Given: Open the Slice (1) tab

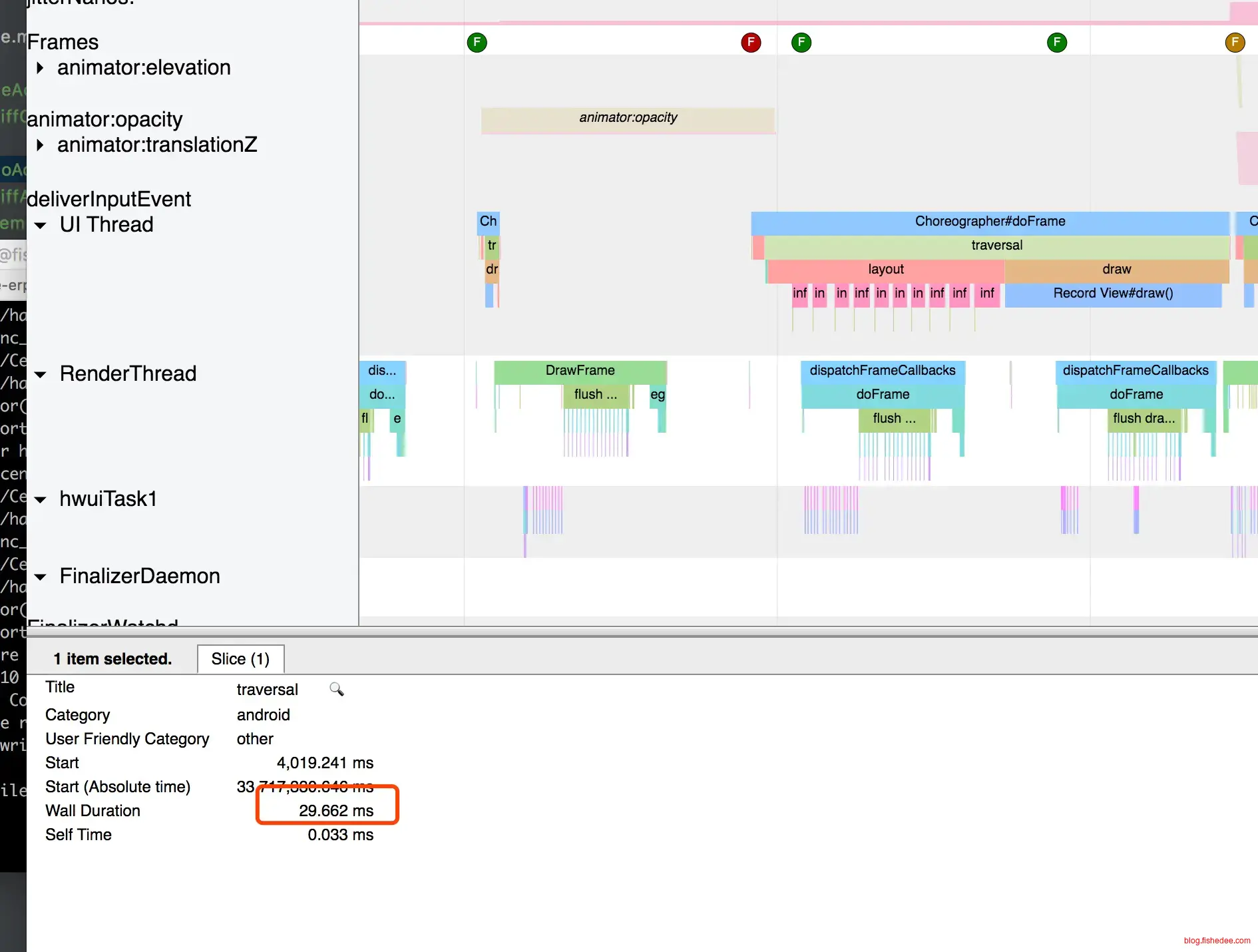Looking at the screenshot, I should point(240,659).
